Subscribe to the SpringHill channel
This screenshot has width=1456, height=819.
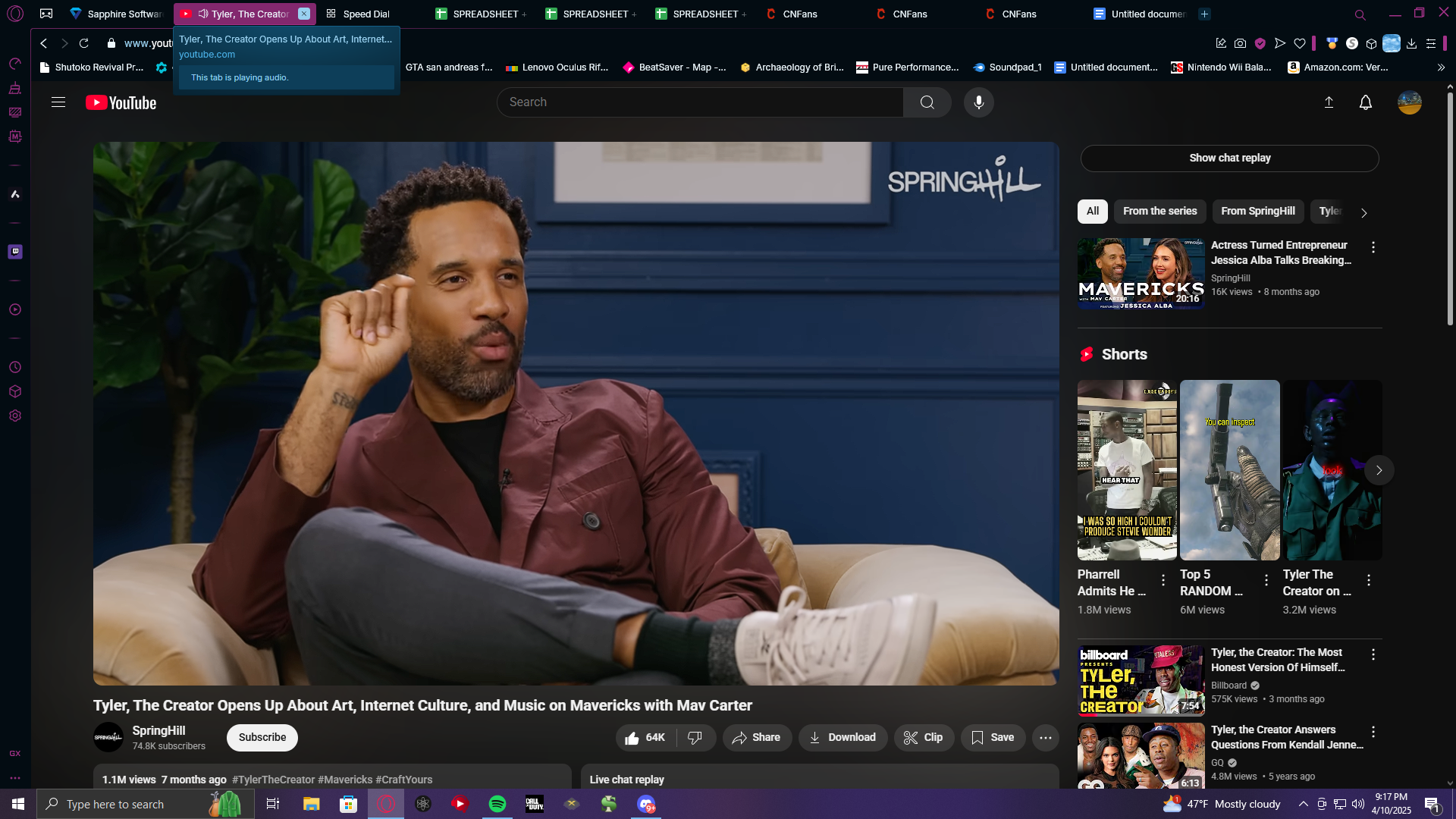click(262, 737)
